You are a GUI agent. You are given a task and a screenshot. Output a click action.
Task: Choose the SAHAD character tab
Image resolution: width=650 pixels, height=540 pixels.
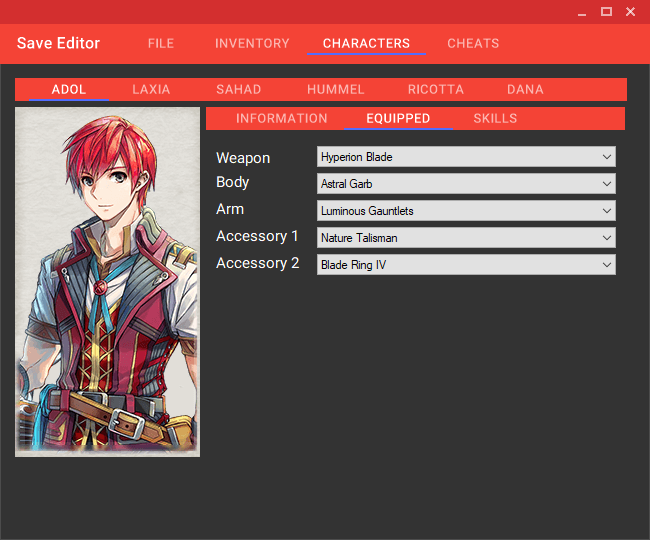pyautogui.click(x=238, y=90)
